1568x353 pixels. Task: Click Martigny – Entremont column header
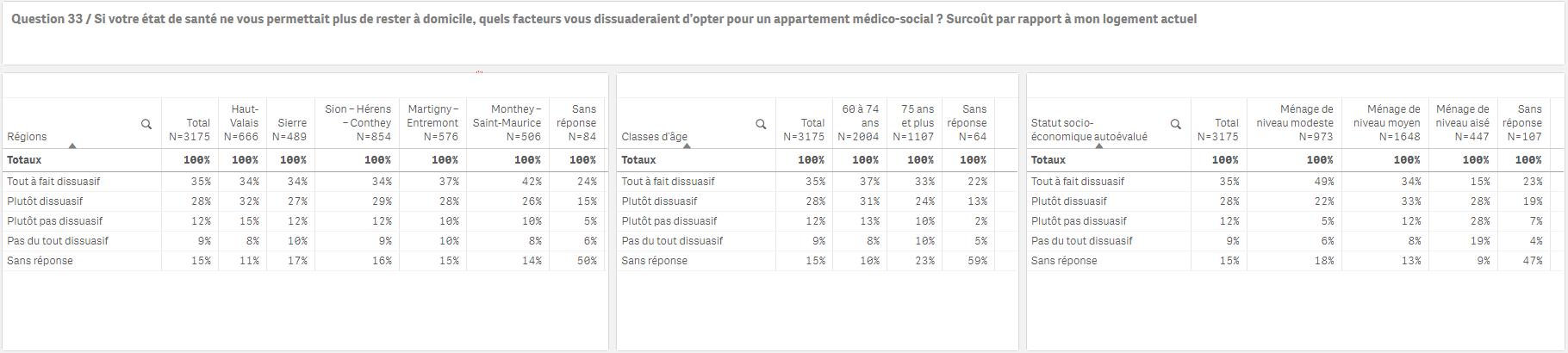pyautogui.click(x=432, y=122)
